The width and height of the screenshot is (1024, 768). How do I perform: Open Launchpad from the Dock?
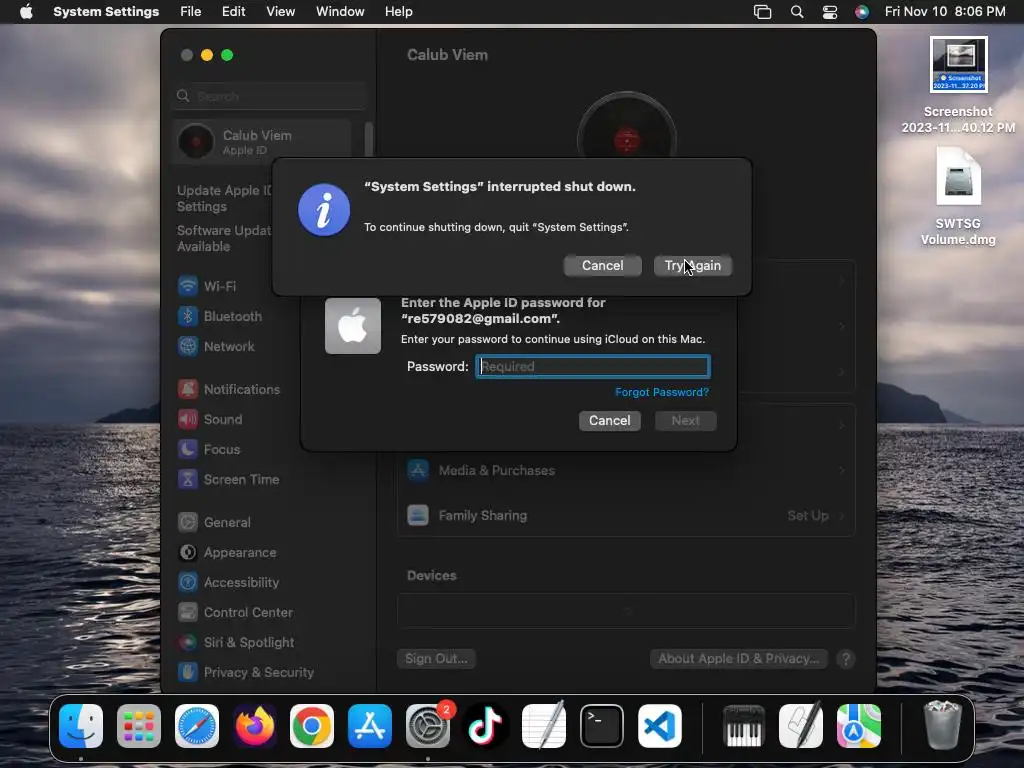pos(139,726)
